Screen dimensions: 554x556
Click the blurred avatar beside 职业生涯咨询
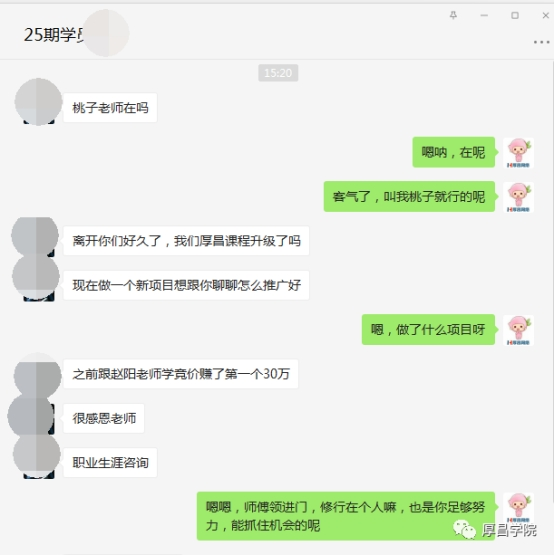(37, 456)
